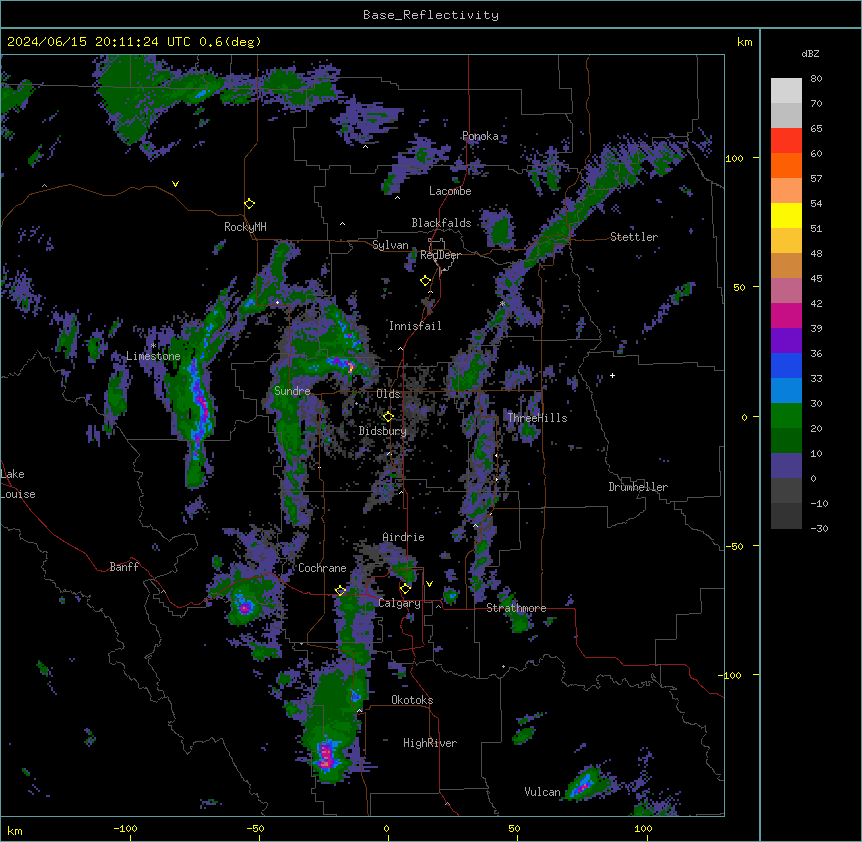Select the Sundre label
Viewport: 862px width, 842px height.
click(x=292, y=391)
